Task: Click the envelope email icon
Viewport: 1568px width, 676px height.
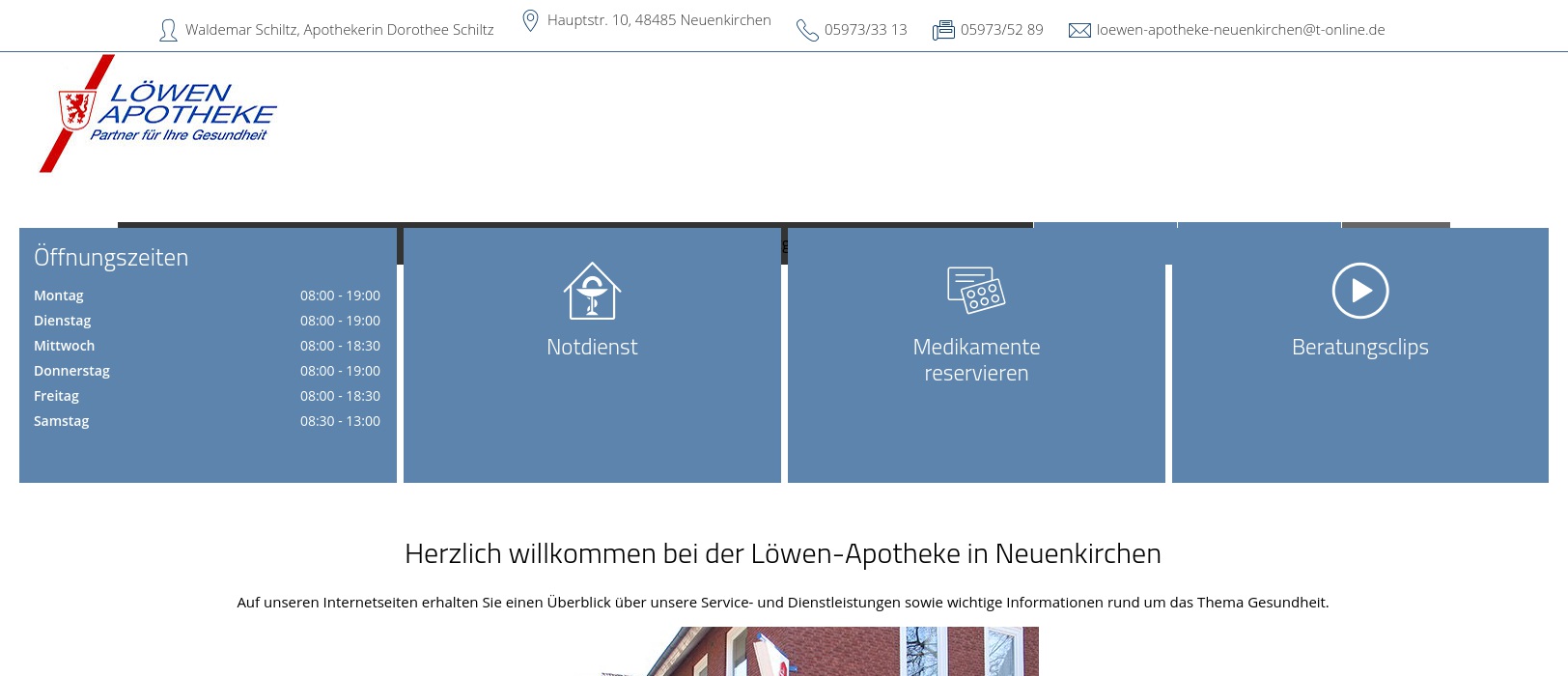Action: pos(1079,31)
